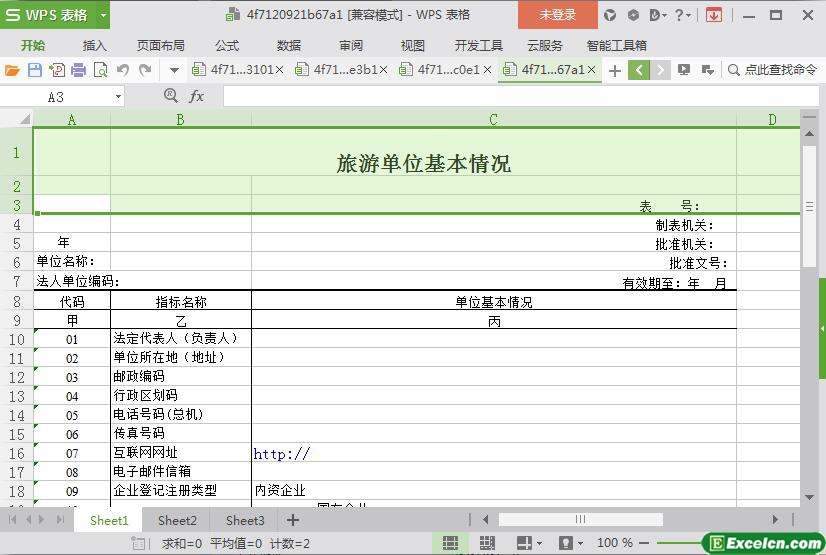Select column D header
Viewport: 826px width, 555px height.
772,120
